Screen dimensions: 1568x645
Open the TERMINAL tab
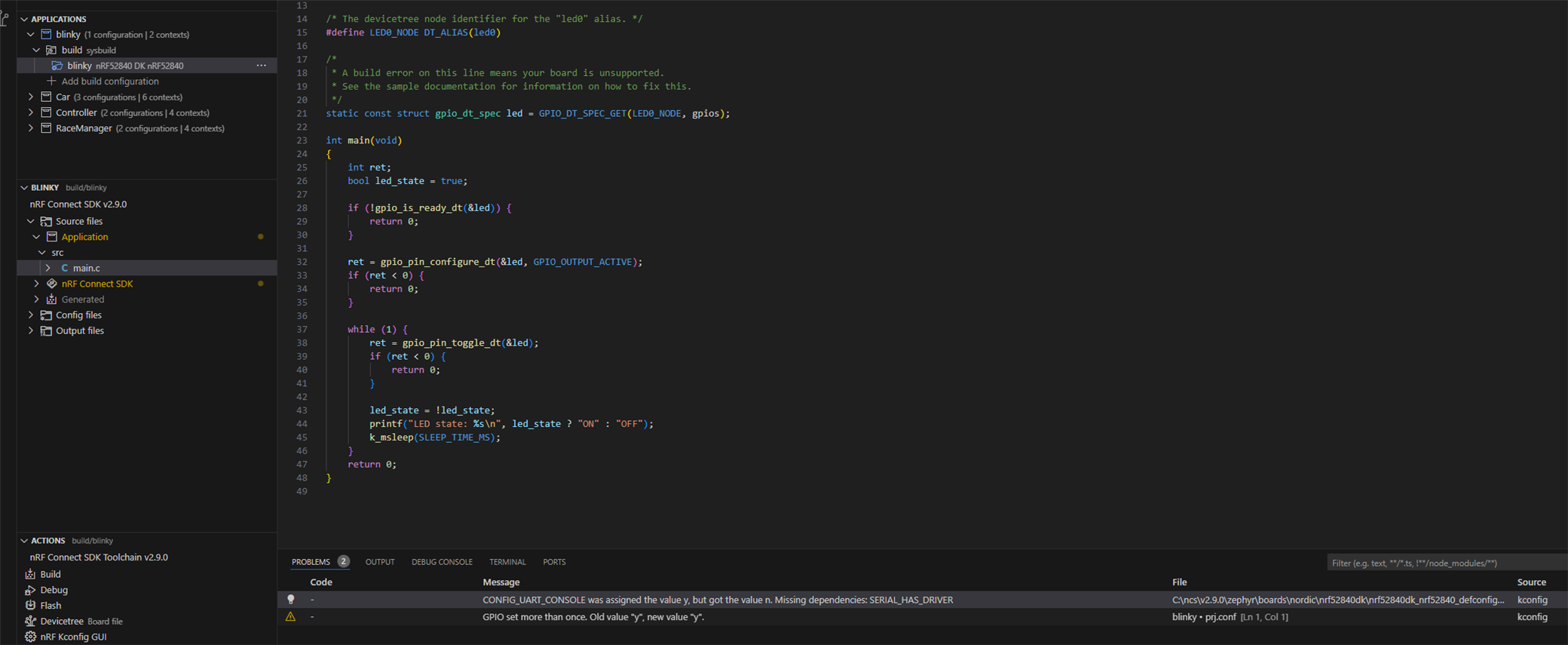point(507,562)
